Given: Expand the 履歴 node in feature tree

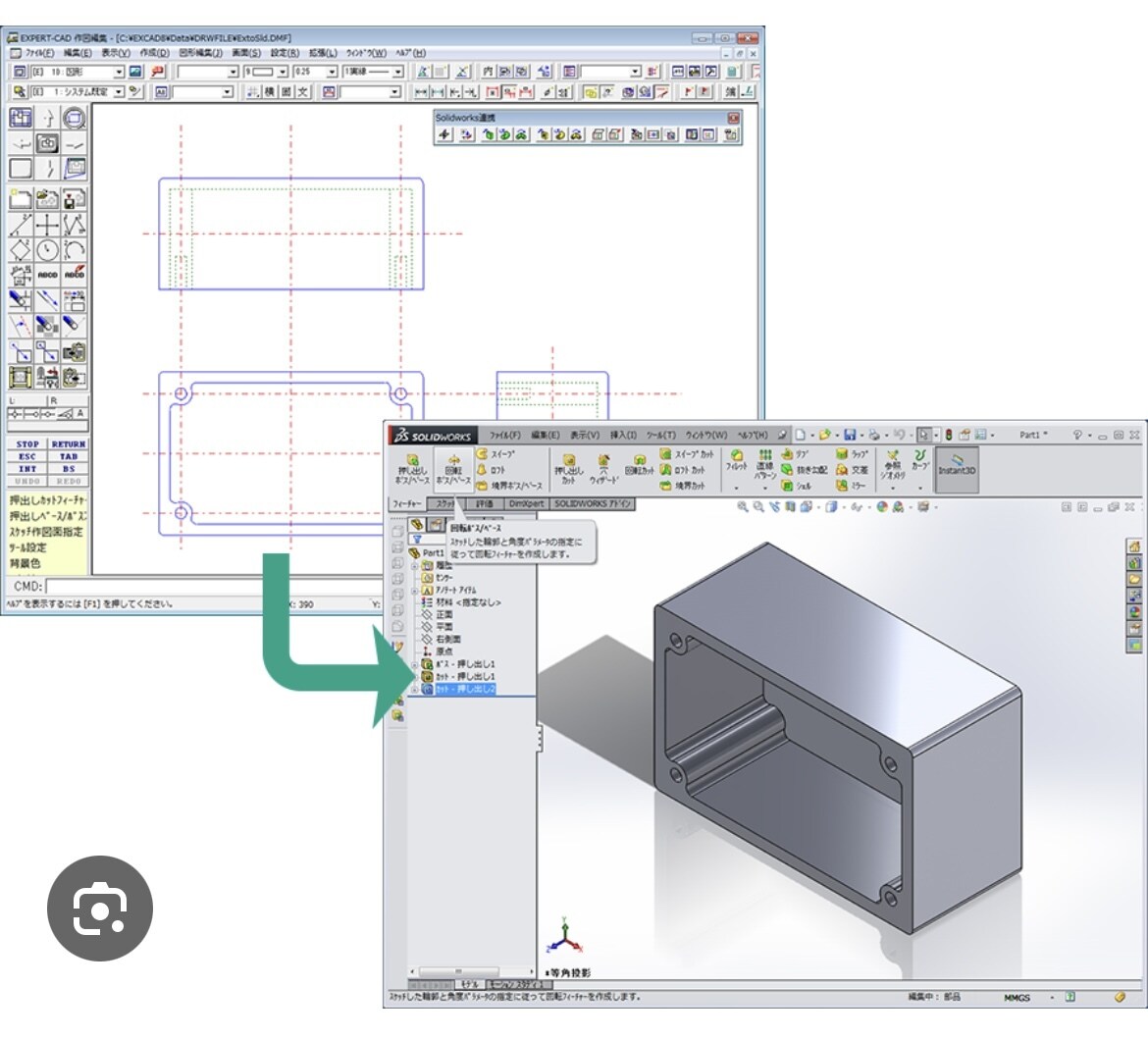Looking at the screenshot, I should click(x=414, y=566).
